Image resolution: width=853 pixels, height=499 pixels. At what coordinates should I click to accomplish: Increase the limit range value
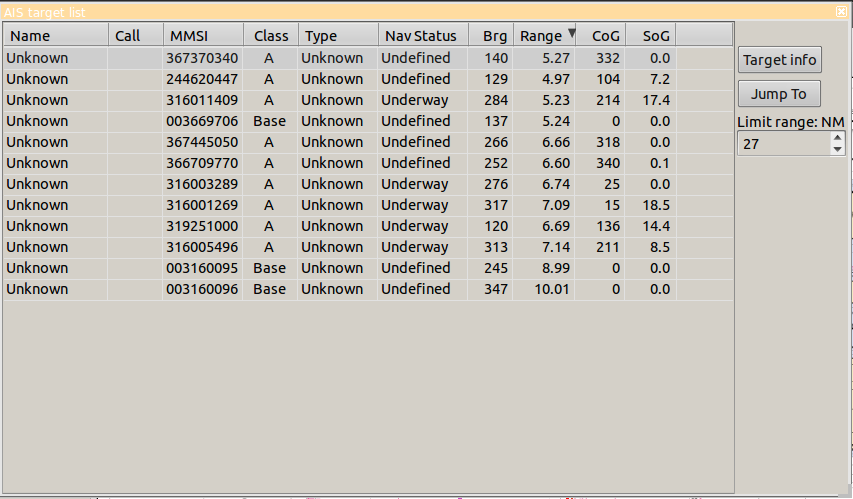point(838,139)
